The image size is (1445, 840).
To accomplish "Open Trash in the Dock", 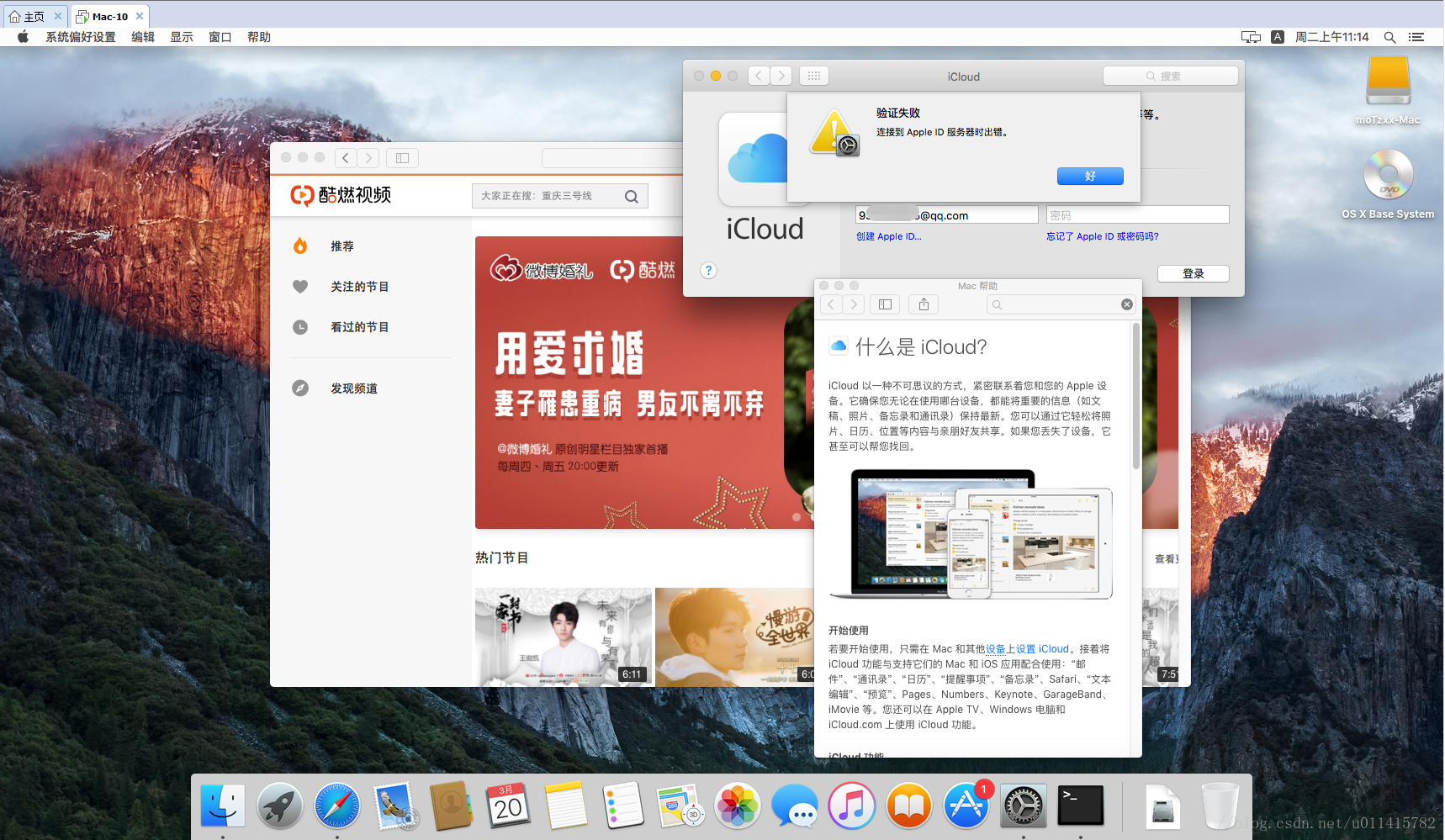I will pos(1220,806).
